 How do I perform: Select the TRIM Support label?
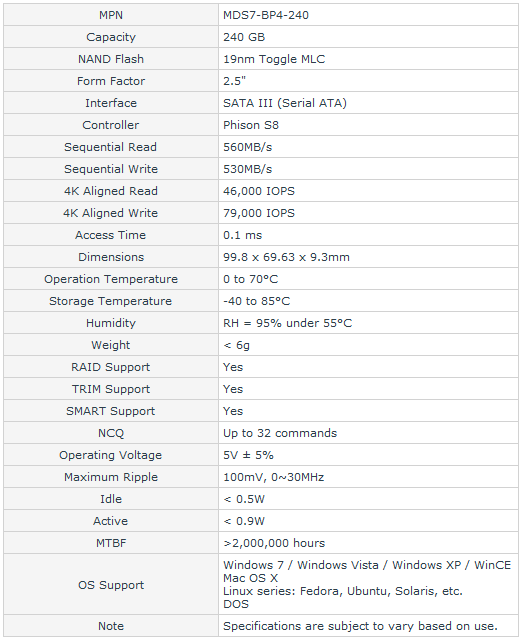point(111,389)
